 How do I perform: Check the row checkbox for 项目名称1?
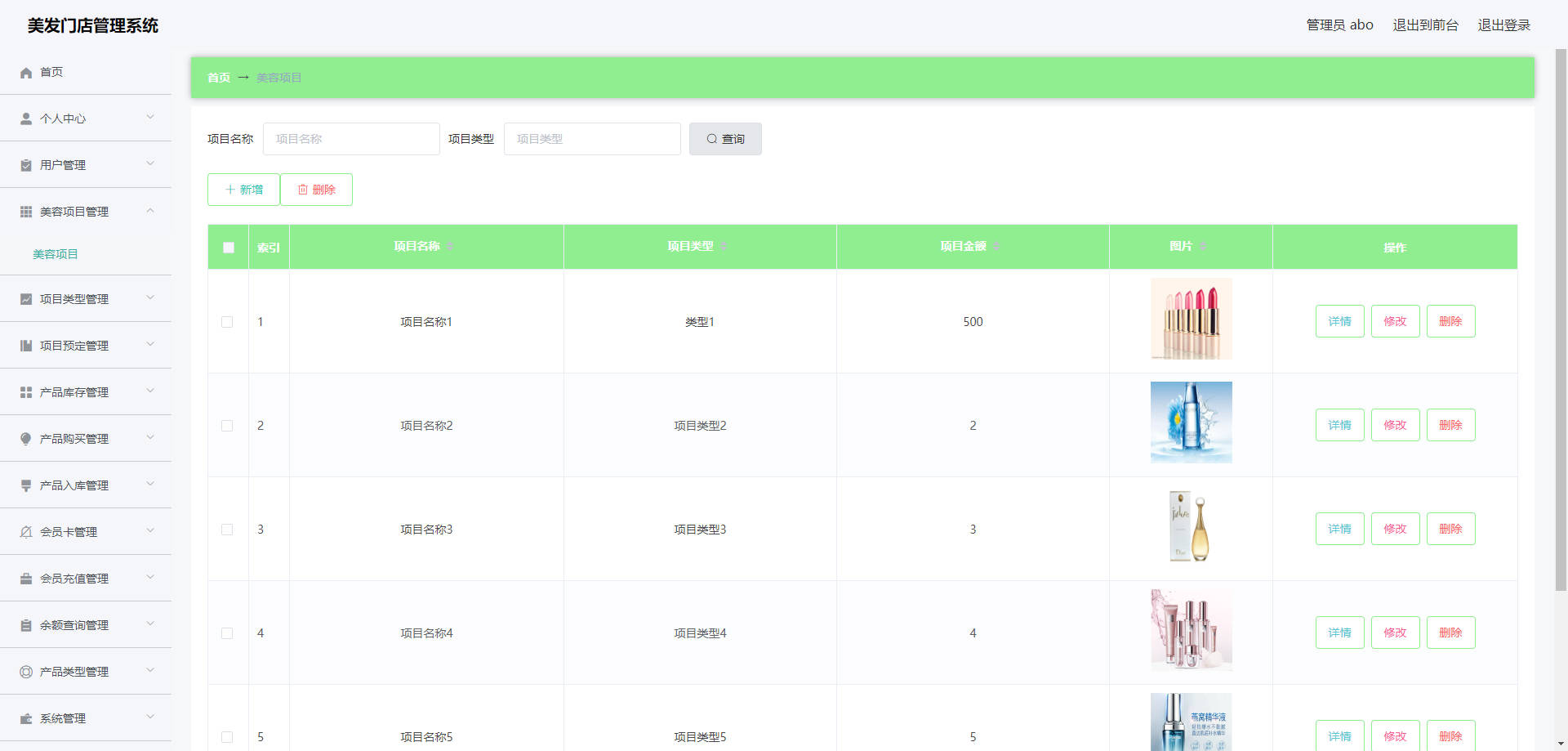(x=227, y=322)
